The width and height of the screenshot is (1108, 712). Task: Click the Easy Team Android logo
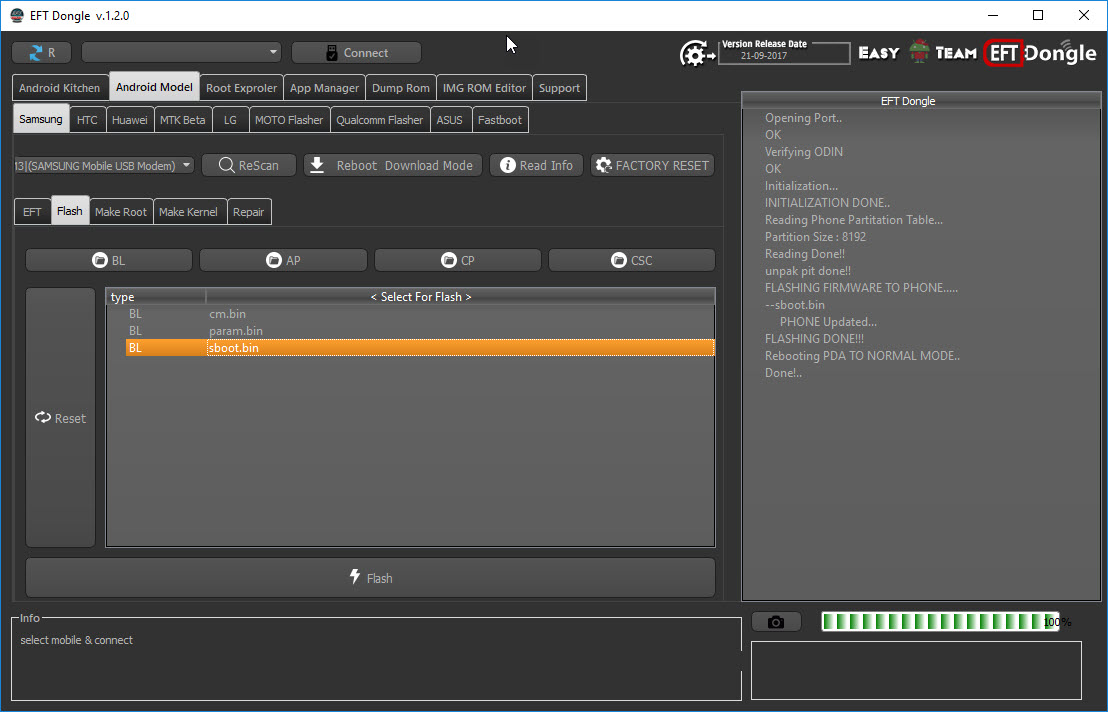918,53
